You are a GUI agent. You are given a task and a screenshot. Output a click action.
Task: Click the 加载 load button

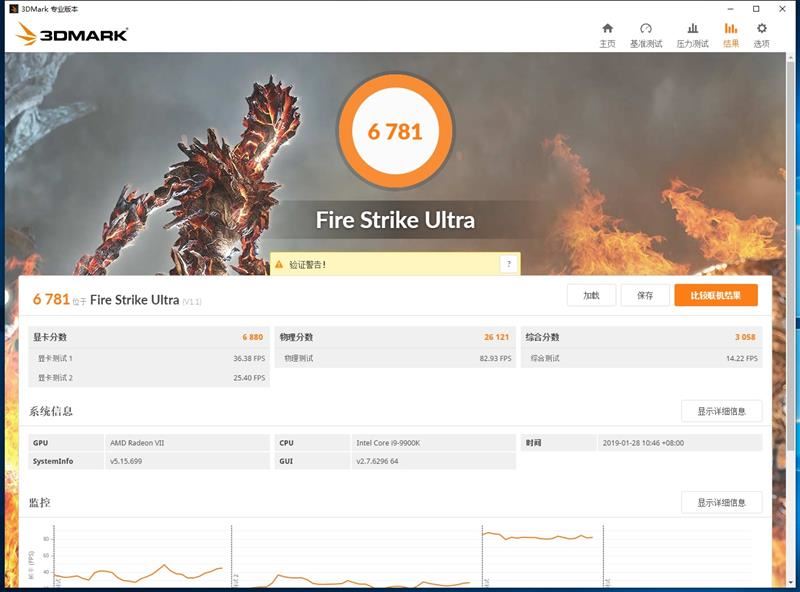(591, 295)
